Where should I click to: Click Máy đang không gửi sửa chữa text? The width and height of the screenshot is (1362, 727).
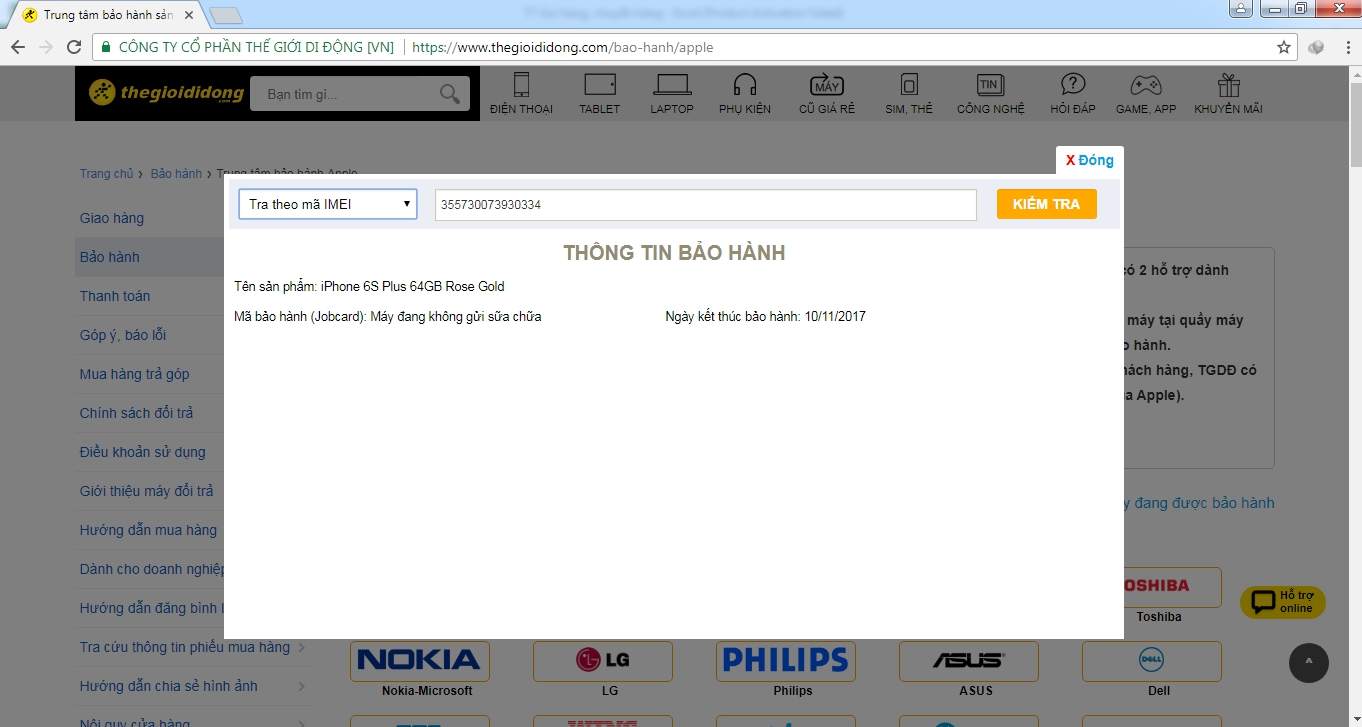(x=456, y=317)
